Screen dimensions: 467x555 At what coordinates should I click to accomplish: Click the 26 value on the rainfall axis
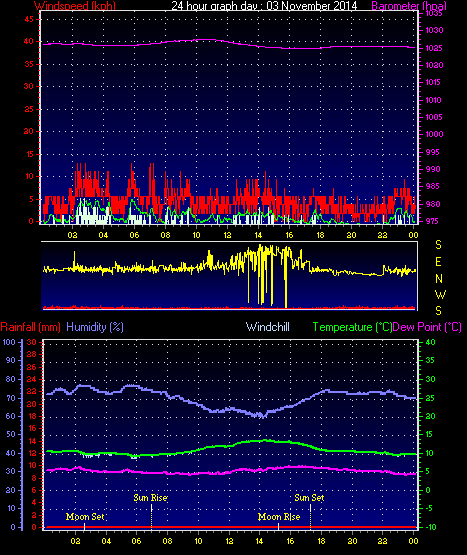click(x=32, y=367)
